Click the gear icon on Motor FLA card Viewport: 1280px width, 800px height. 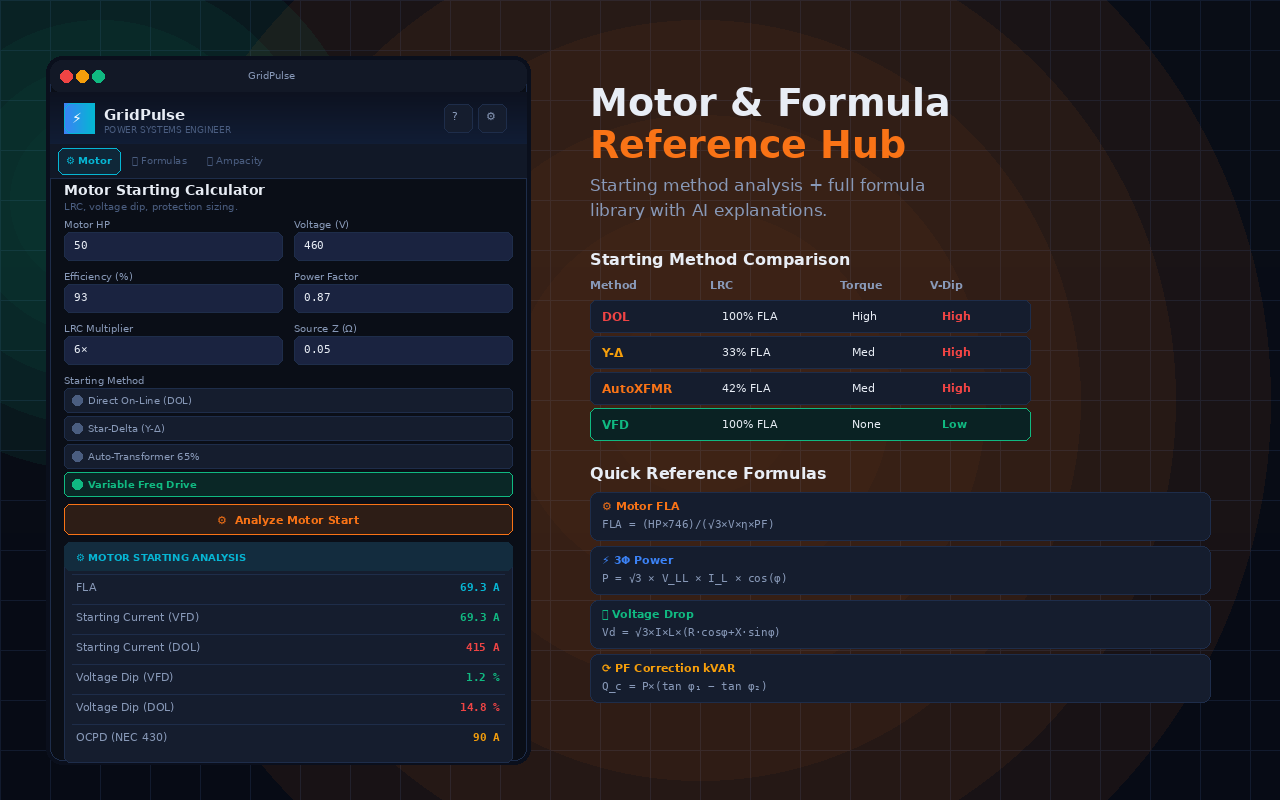(x=607, y=507)
